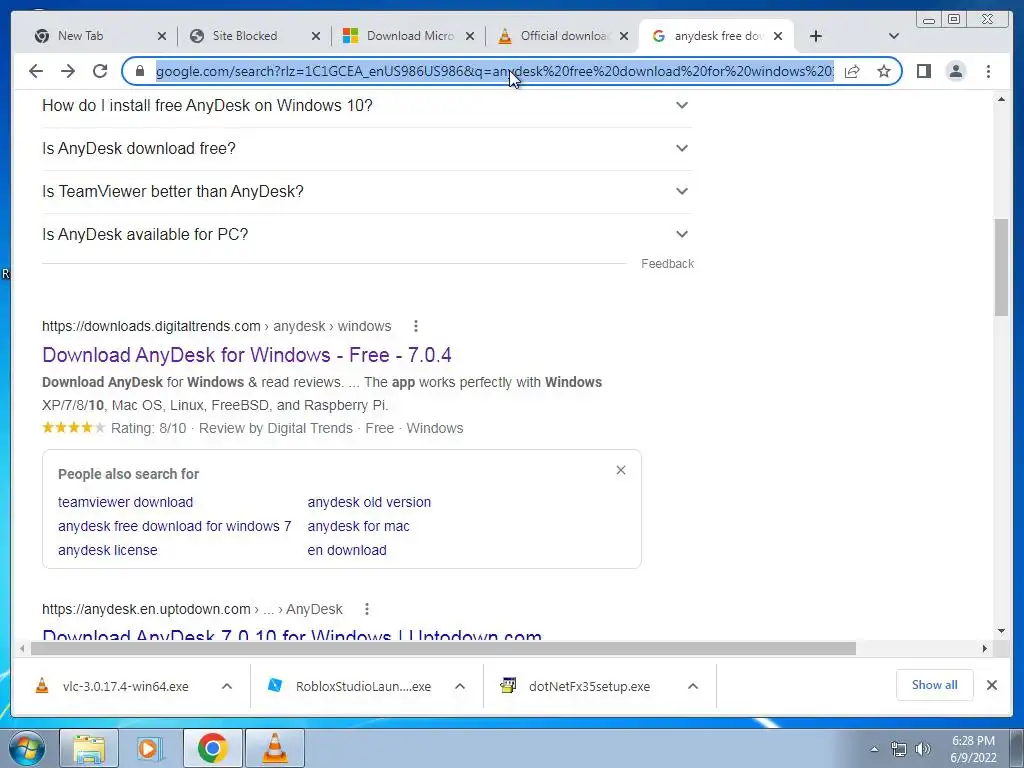Open Chrome profile avatar menu
This screenshot has width=1024, height=768.
[955, 71]
